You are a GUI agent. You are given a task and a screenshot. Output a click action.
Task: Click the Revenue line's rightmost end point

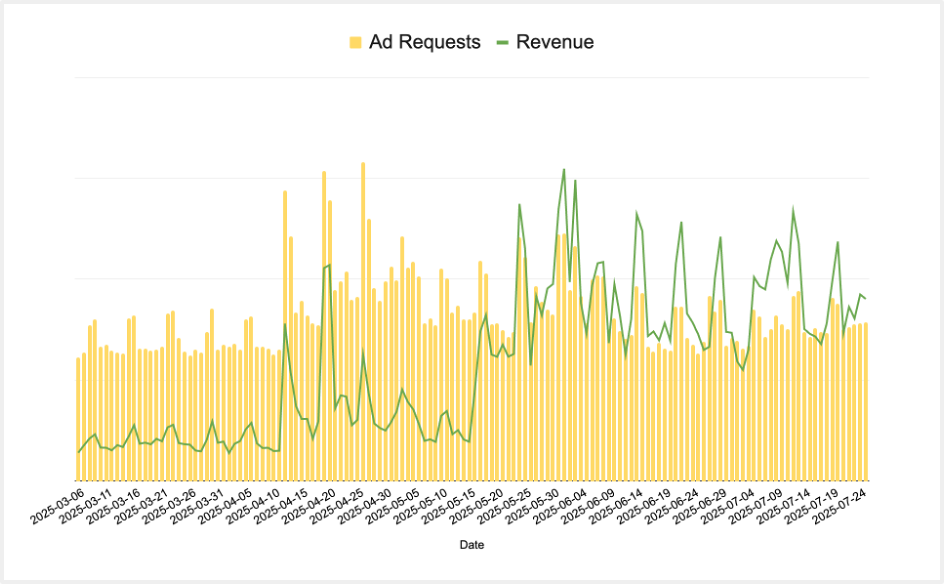tap(865, 298)
